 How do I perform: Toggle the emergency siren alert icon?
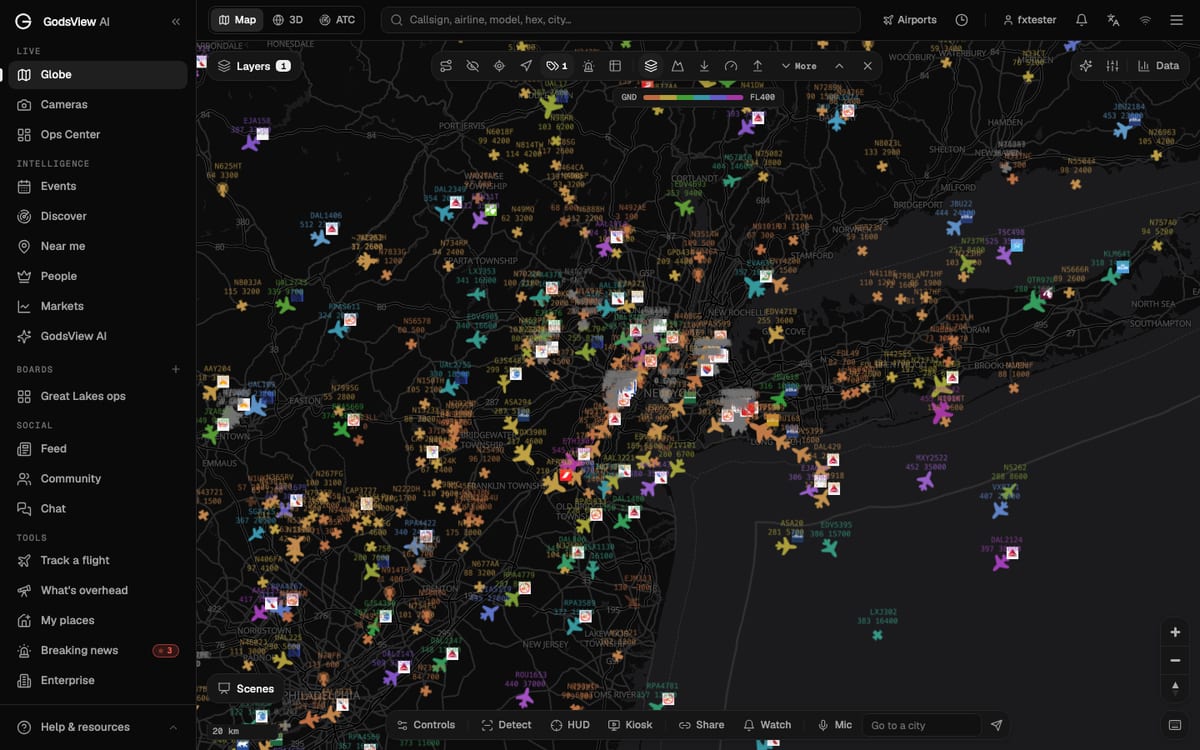[588, 66]
